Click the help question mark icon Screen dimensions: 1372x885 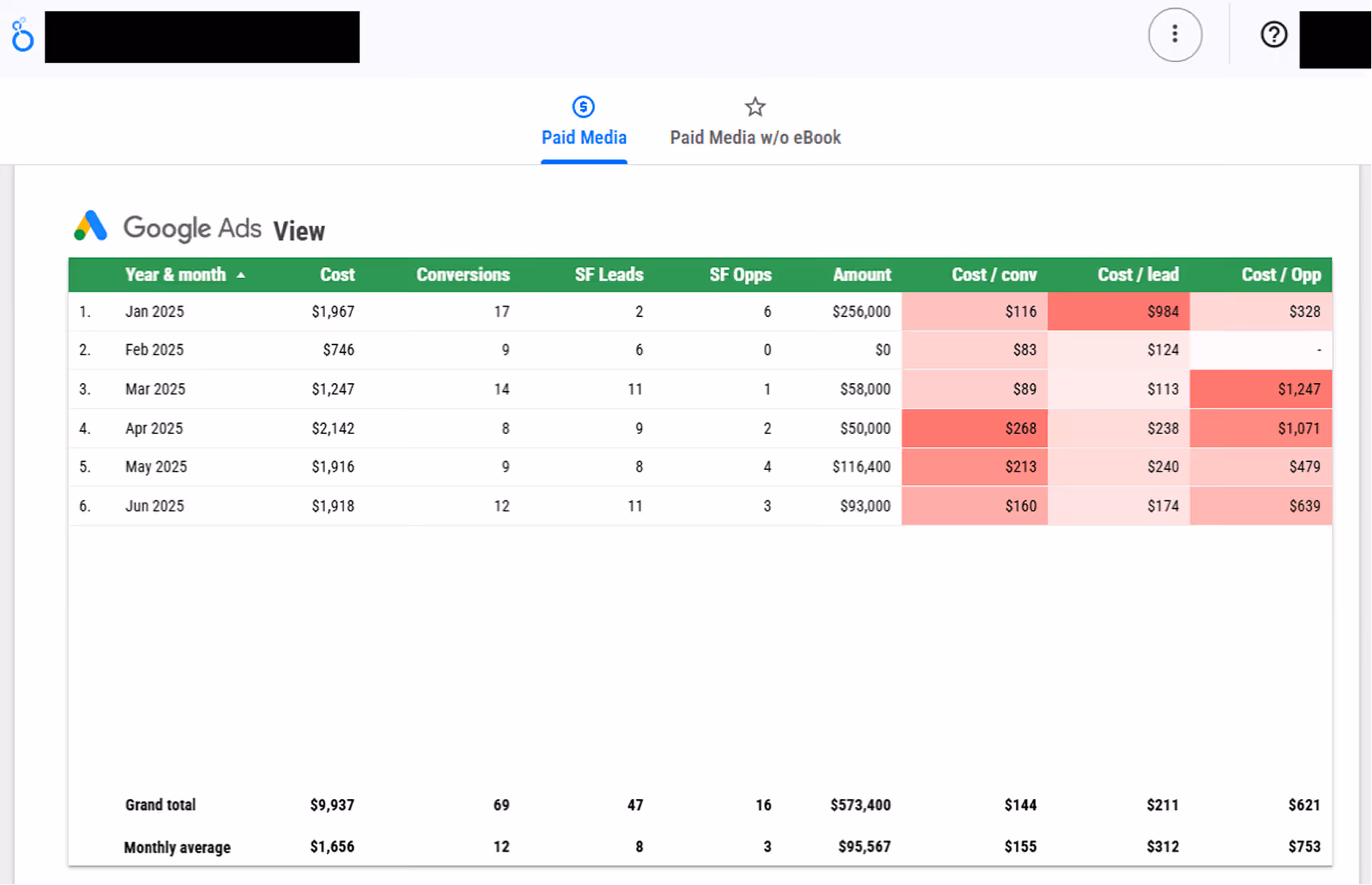point(1273,34)
